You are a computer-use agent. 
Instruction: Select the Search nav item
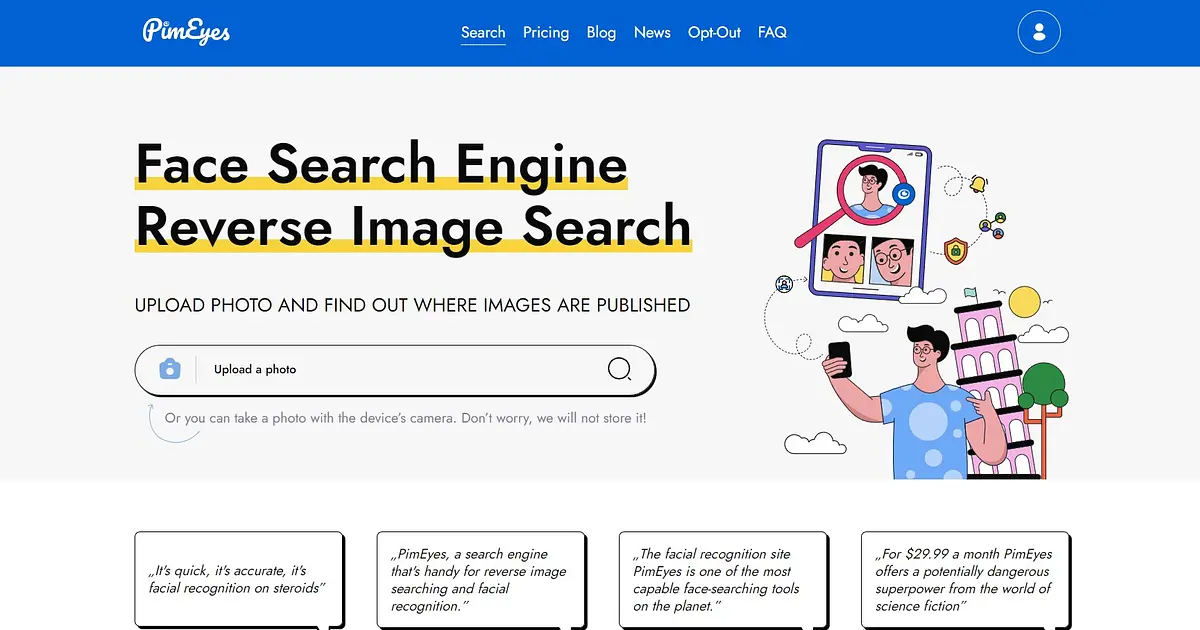point(483,32)
